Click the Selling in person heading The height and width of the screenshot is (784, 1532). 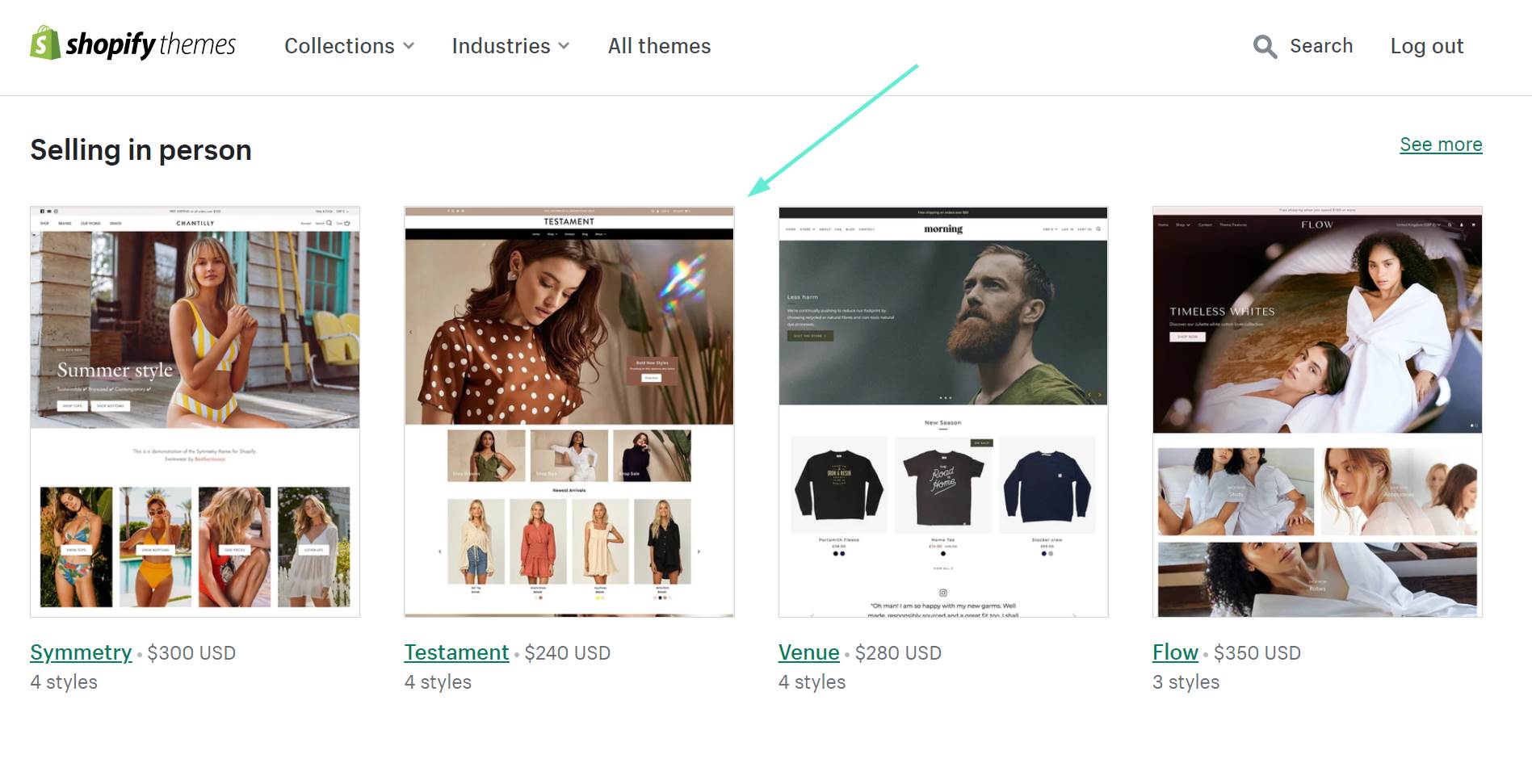click(x=141, y=150)
